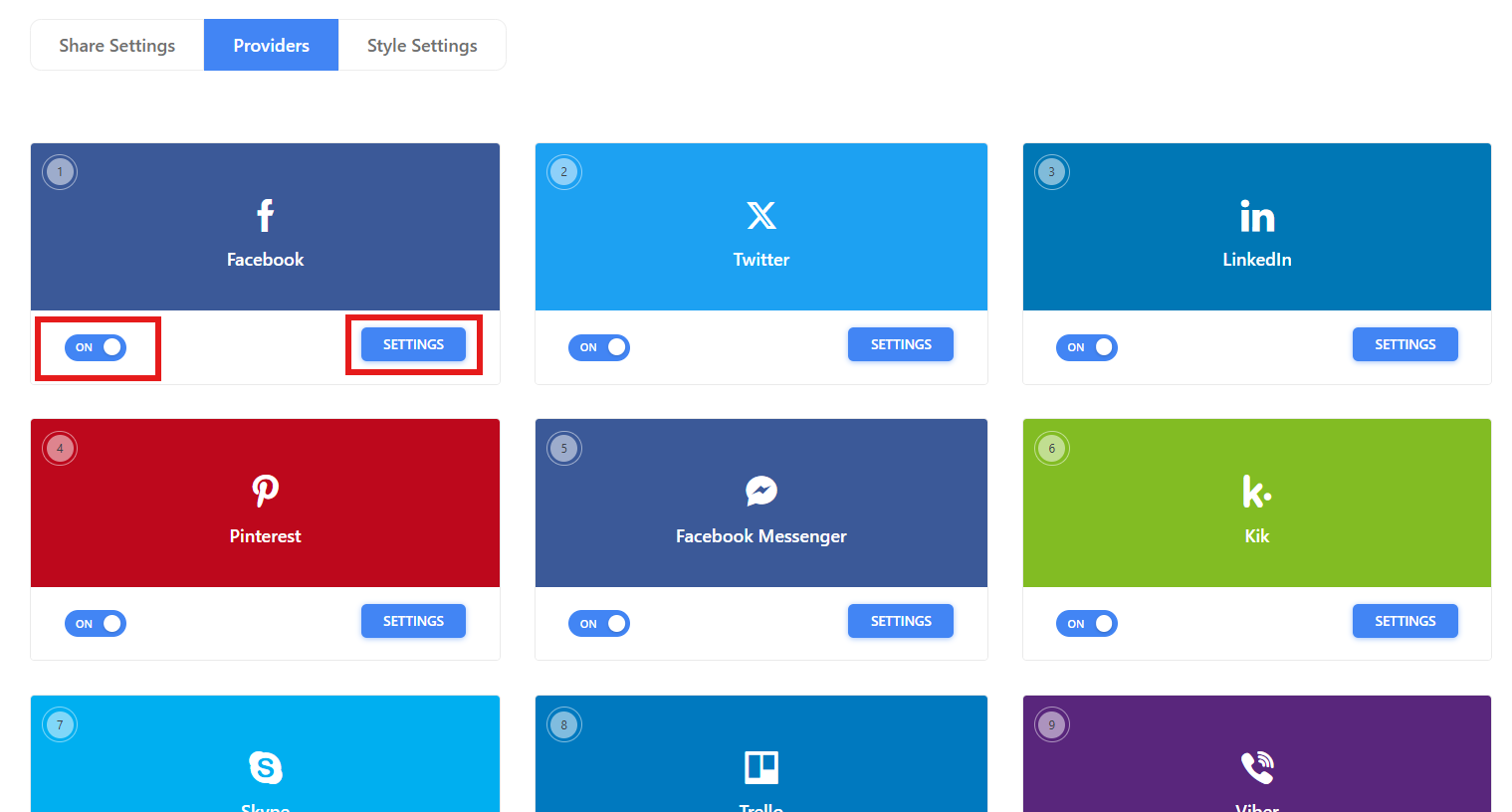Click the Facebook Messenger logo icon
Viewport: 1512px width, 812px height.
pyautogui.click(x=761, y=491)
